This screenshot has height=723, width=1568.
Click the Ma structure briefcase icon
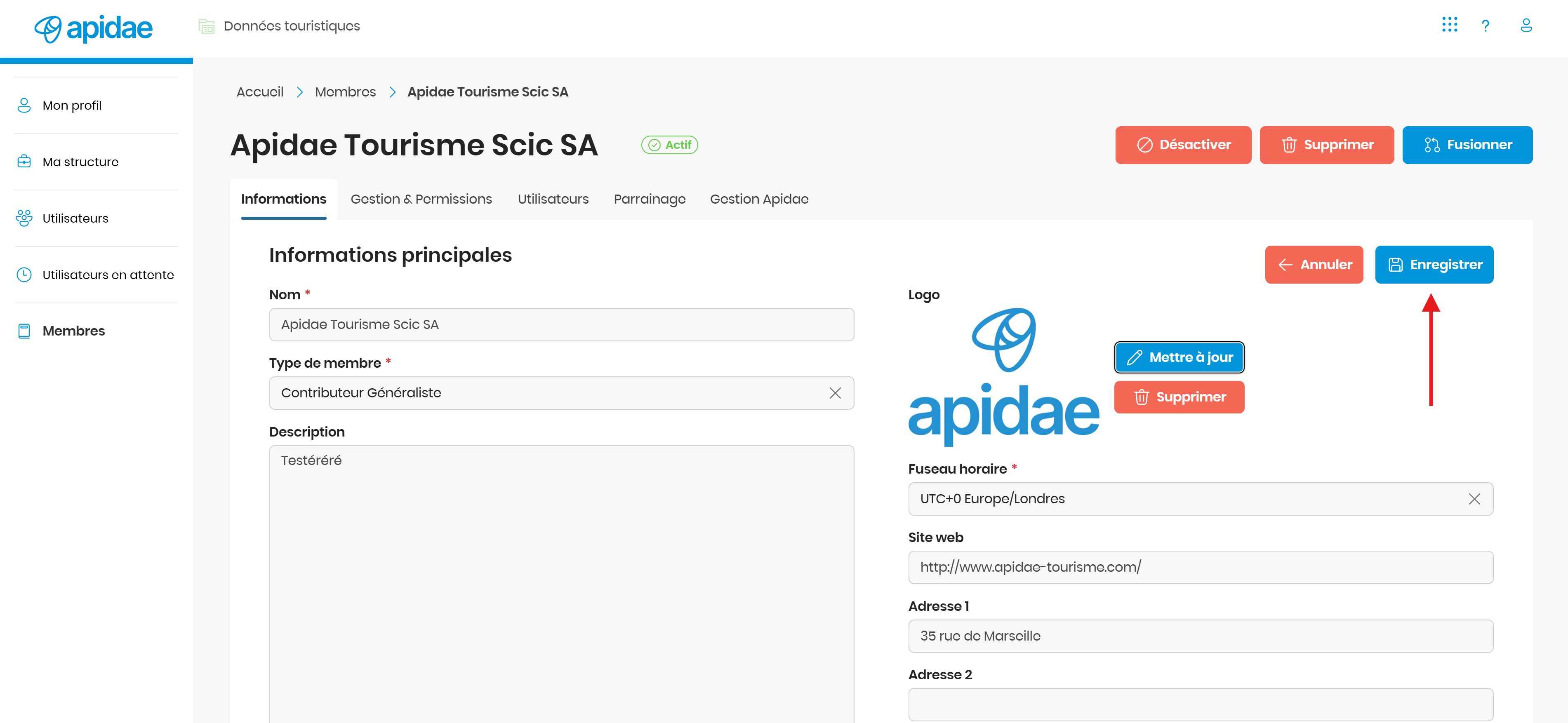[24, 161]
